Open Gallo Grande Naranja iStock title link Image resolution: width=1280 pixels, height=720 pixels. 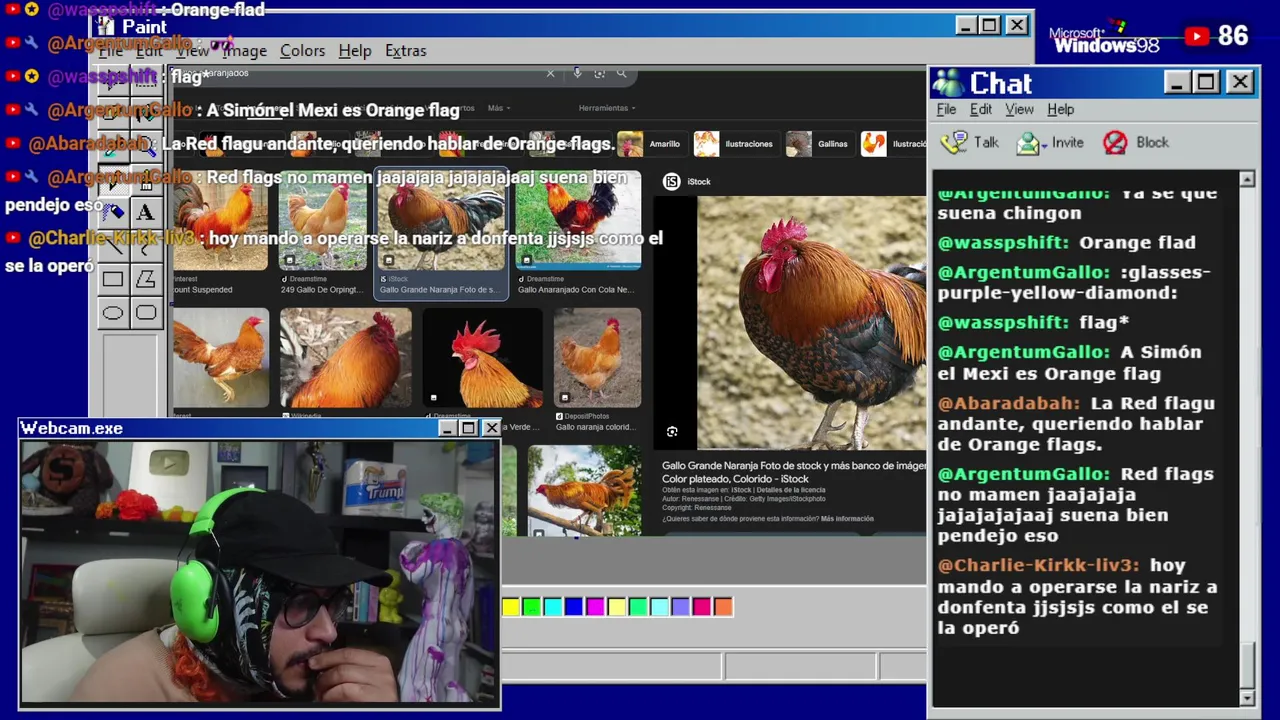point(794,472)
